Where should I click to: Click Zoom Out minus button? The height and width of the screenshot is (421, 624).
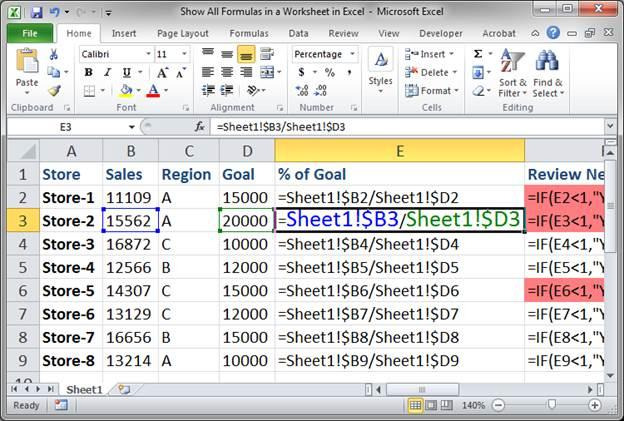[498, 405]
